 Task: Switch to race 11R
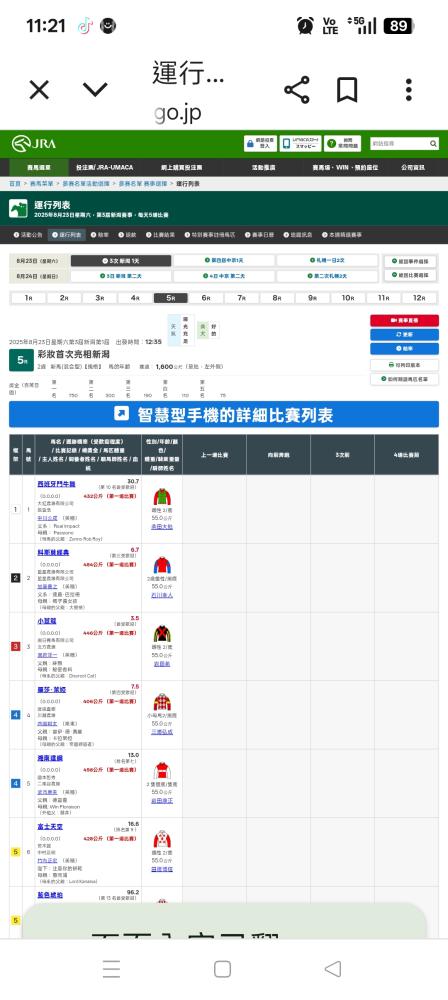[x=383, y=298]
